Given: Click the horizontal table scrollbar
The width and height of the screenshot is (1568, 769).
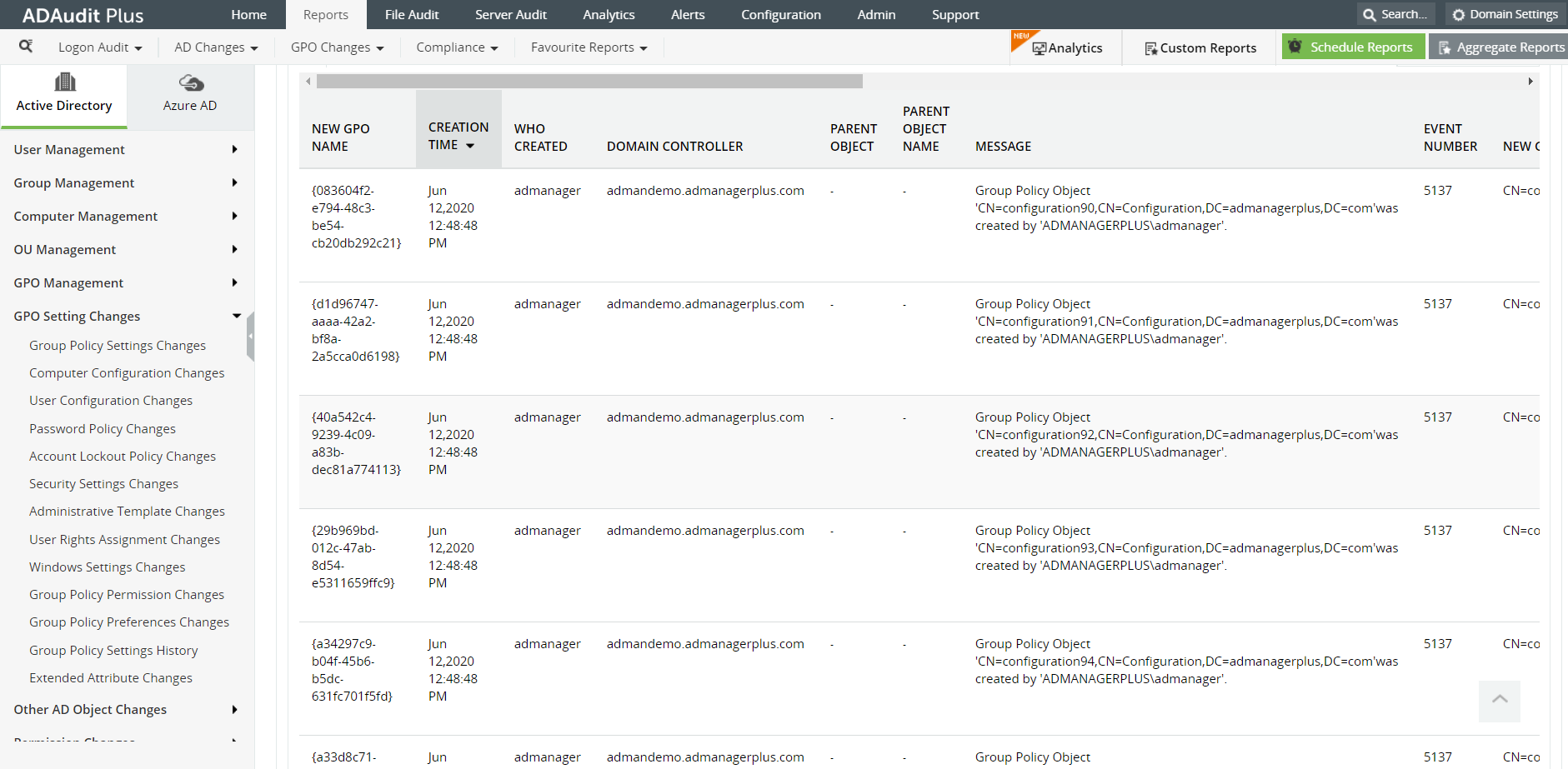Looking at the screenshot, I should coord(589,82).
